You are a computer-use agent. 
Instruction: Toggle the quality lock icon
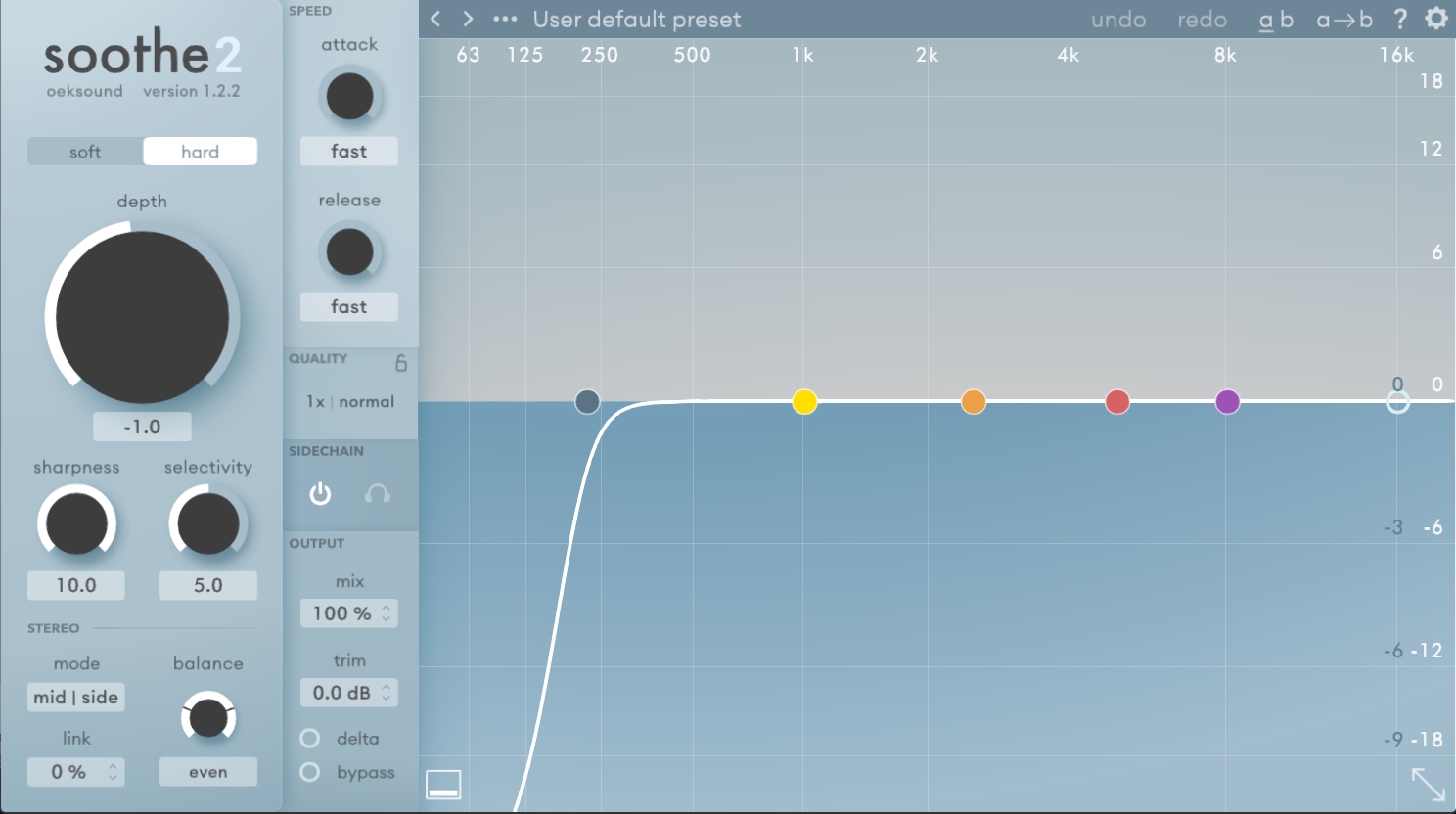401,363
